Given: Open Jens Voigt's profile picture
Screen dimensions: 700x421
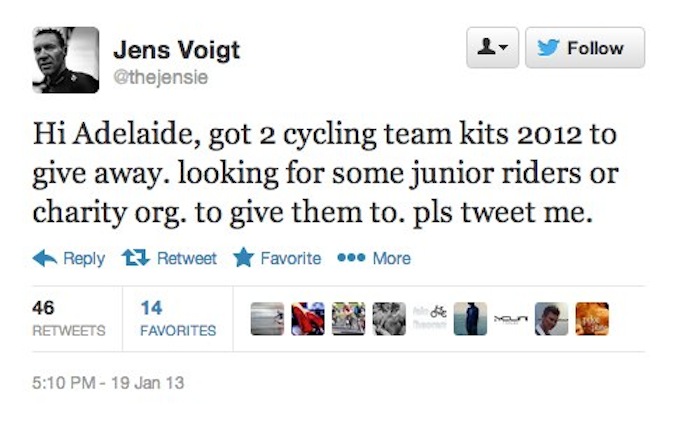Looking at the screenshot, I should pyautogui.click(x=66, y=60).
